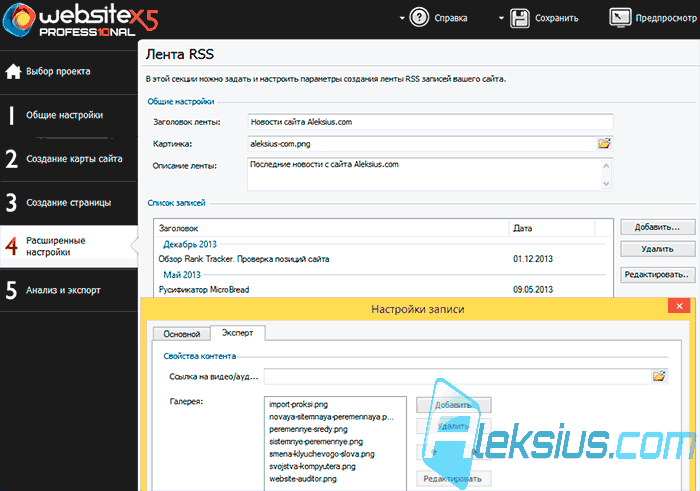This screenshot has width=700, height=491.
Task: Click the Предпросмотр monitor icon
Action: pos(620,18)
